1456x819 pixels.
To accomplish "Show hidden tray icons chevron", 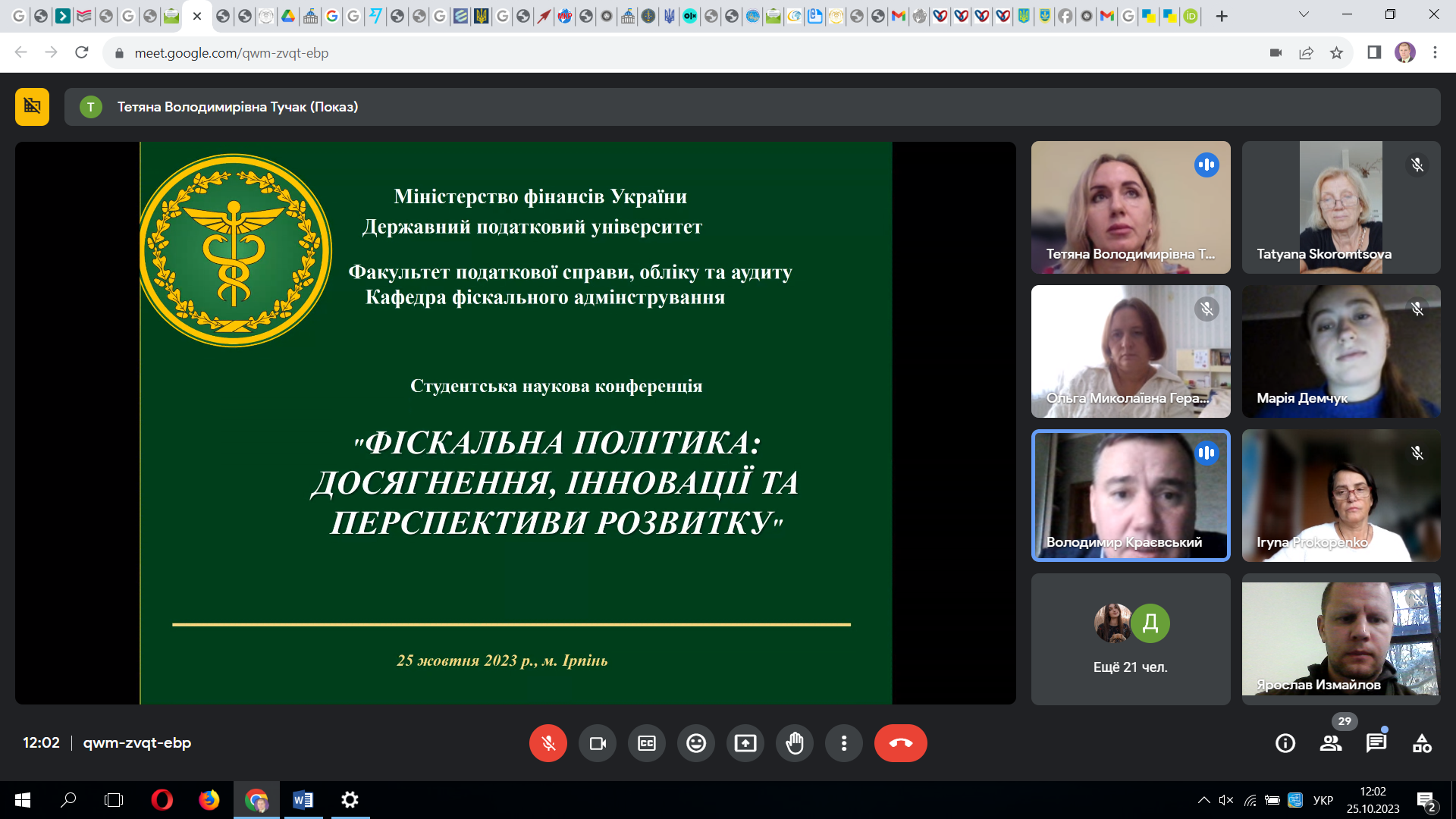I will click(x=1203, y=800).
